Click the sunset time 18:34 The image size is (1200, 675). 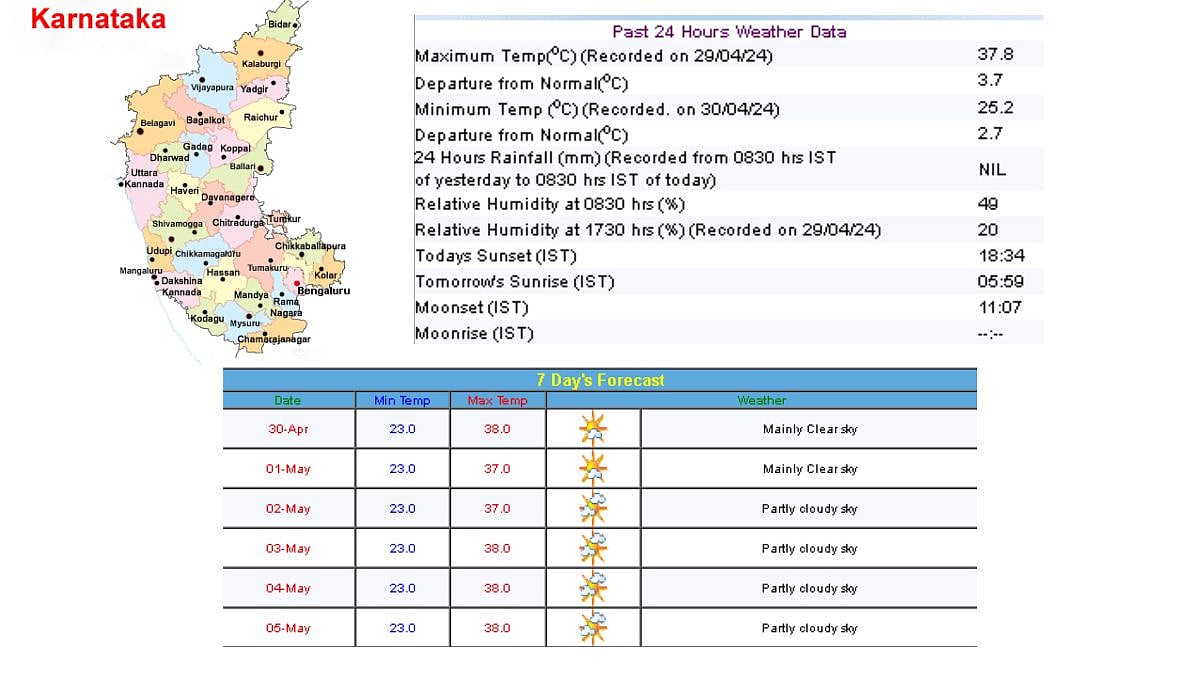click(1001, 256)
